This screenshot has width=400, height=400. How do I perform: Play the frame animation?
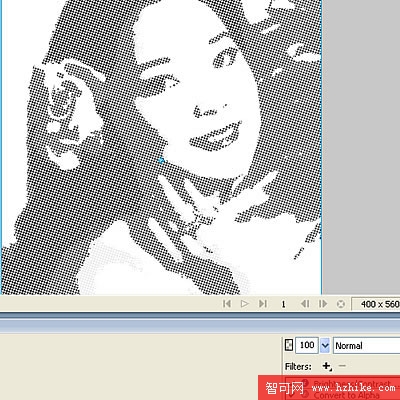(x=245, y=304)
